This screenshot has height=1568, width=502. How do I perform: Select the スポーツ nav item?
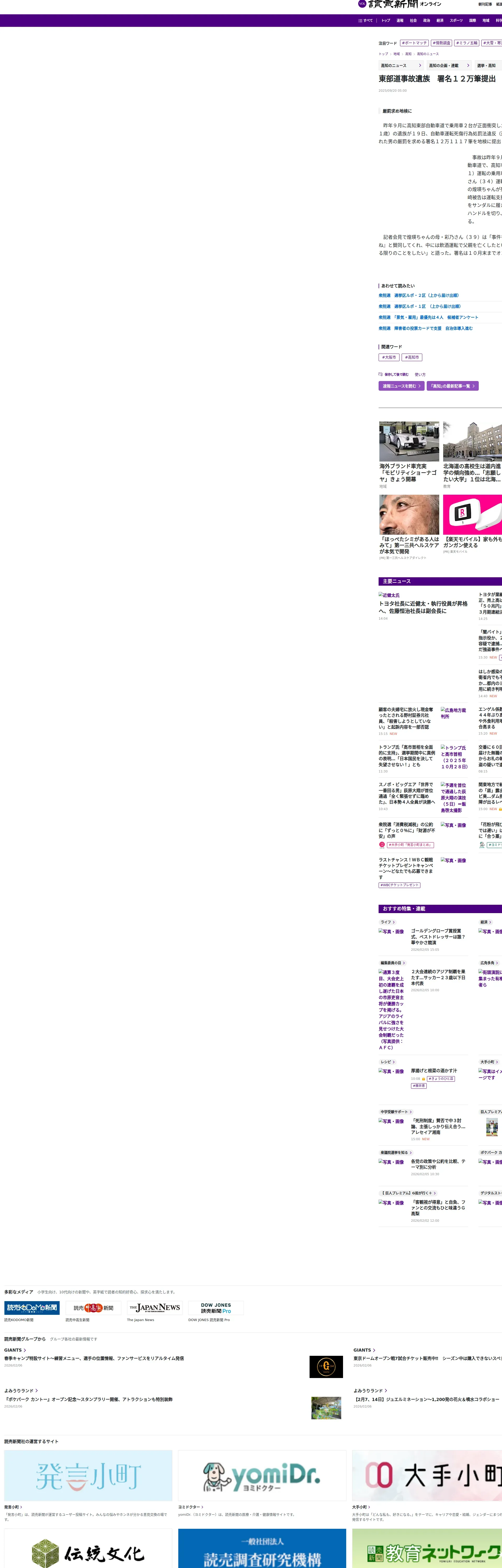click(456, 21)
